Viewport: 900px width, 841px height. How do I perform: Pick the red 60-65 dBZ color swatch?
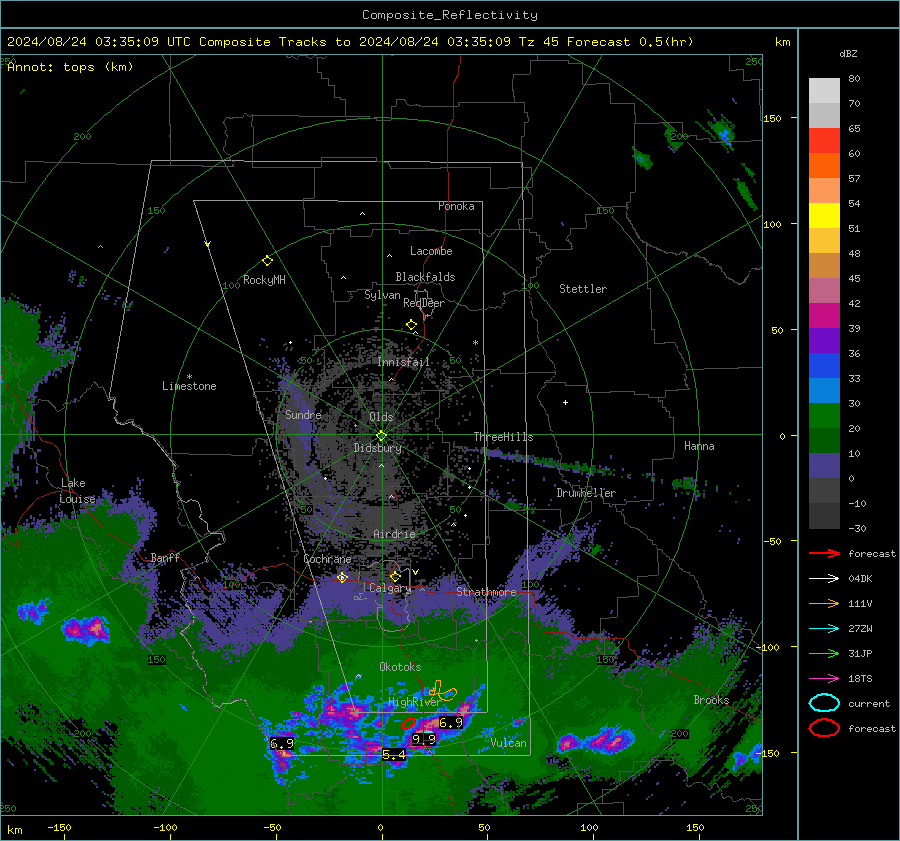[x=824, y=141]
